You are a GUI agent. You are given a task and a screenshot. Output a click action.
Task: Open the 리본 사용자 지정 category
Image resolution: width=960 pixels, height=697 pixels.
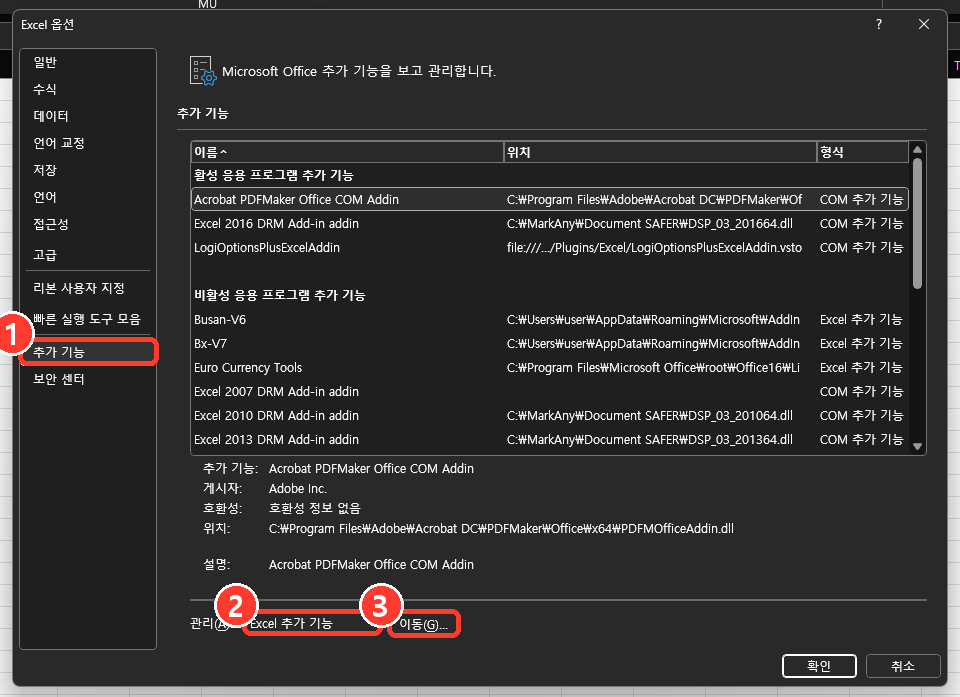coord(88,288)
